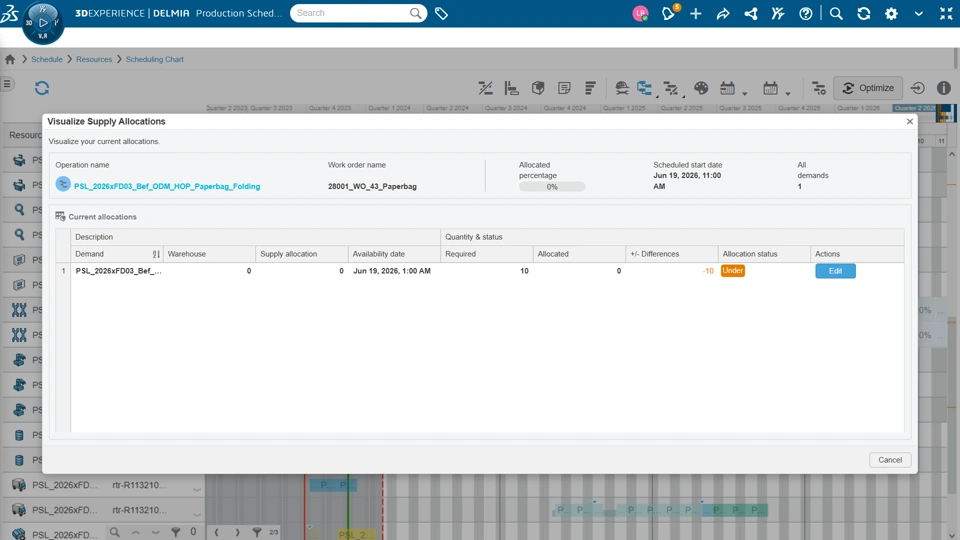Click the left filter funnel icon at the bottom
Viewport: 960px width, 540px height.
click(176, 532)
